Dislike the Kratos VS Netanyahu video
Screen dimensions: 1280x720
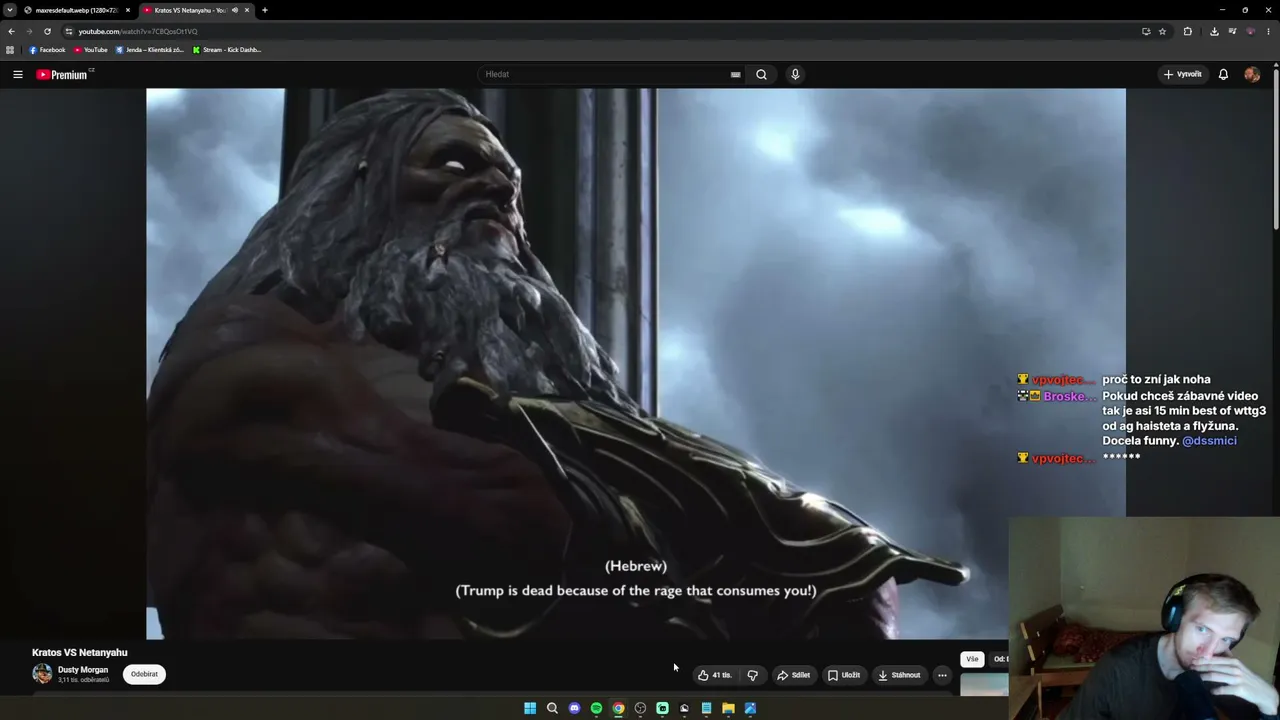point(752,675)
